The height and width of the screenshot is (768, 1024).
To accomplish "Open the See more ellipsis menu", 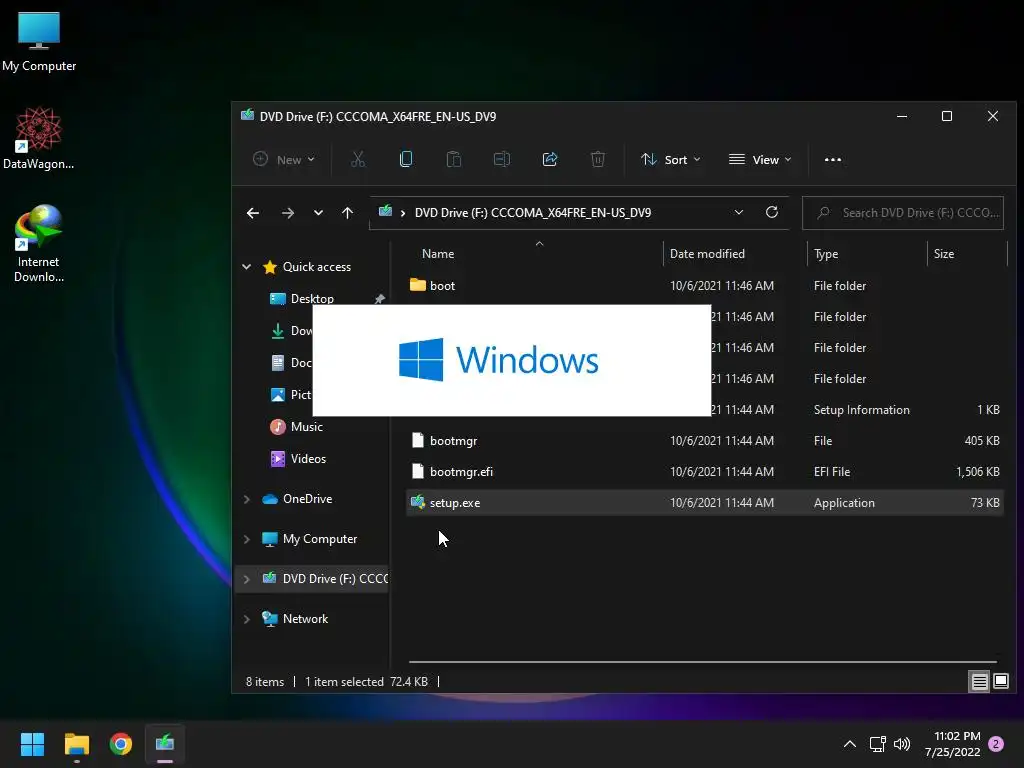I will click(x=833, y=159).
